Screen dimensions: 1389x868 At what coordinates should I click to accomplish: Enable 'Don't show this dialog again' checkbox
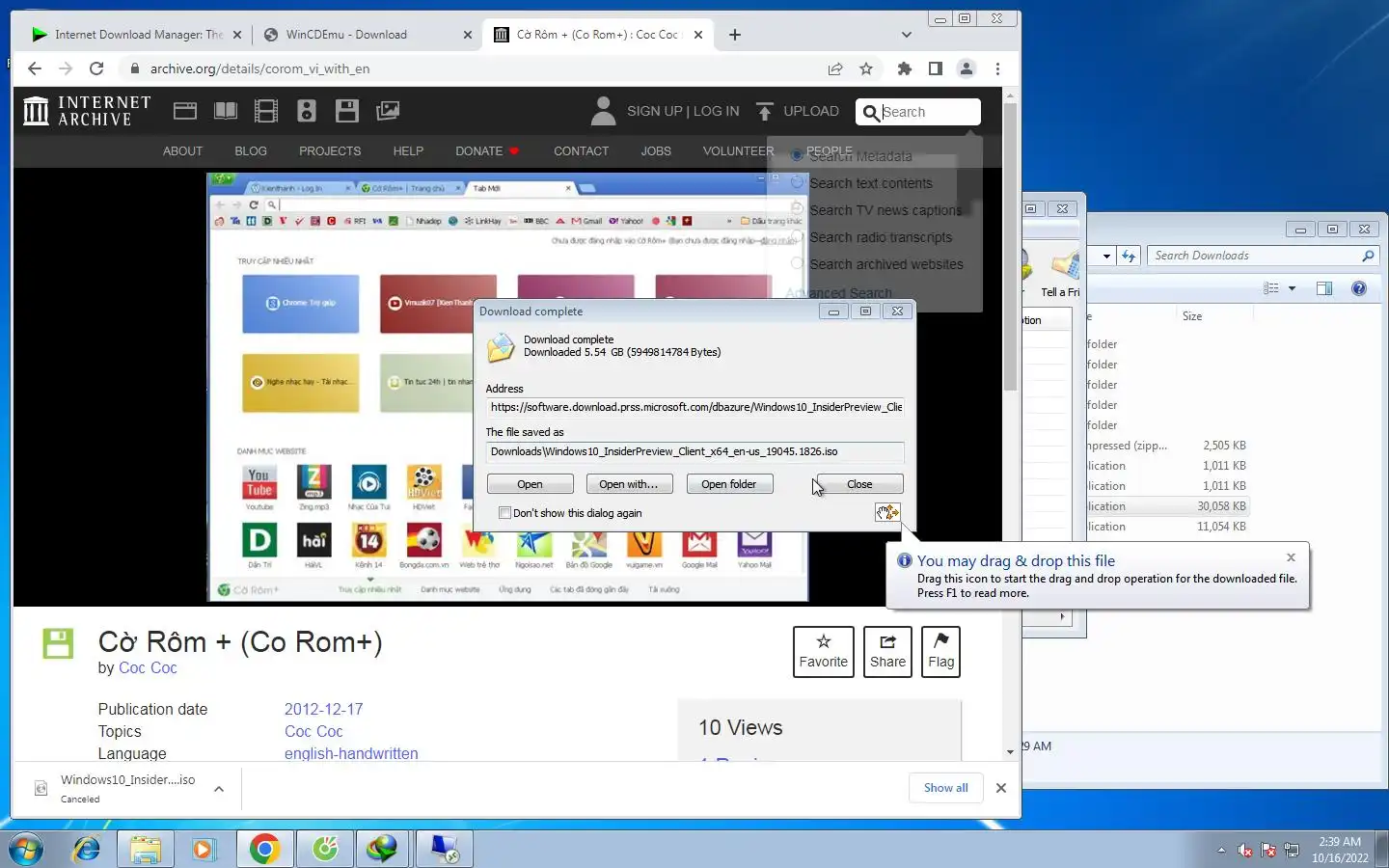coord(504,513)
